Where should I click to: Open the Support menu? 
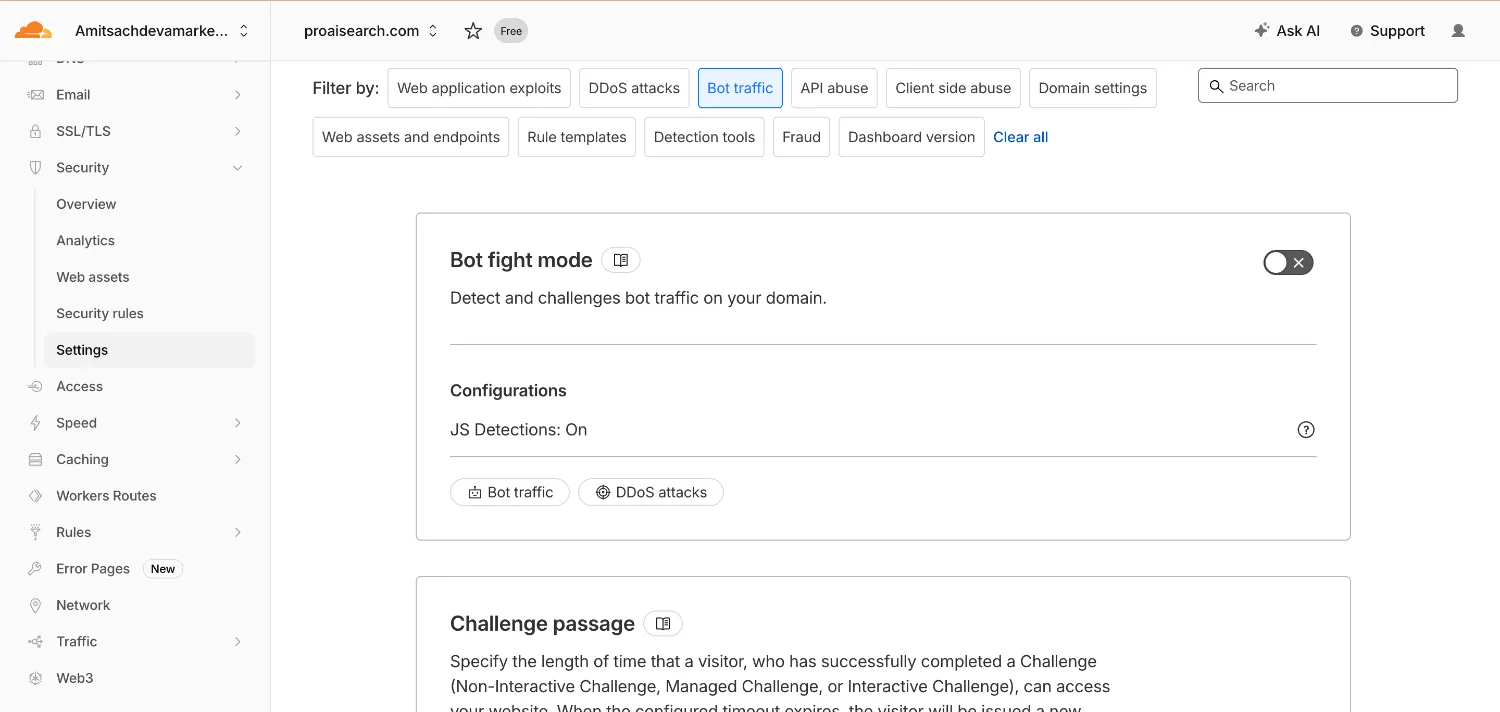[x=1387, y=30]
